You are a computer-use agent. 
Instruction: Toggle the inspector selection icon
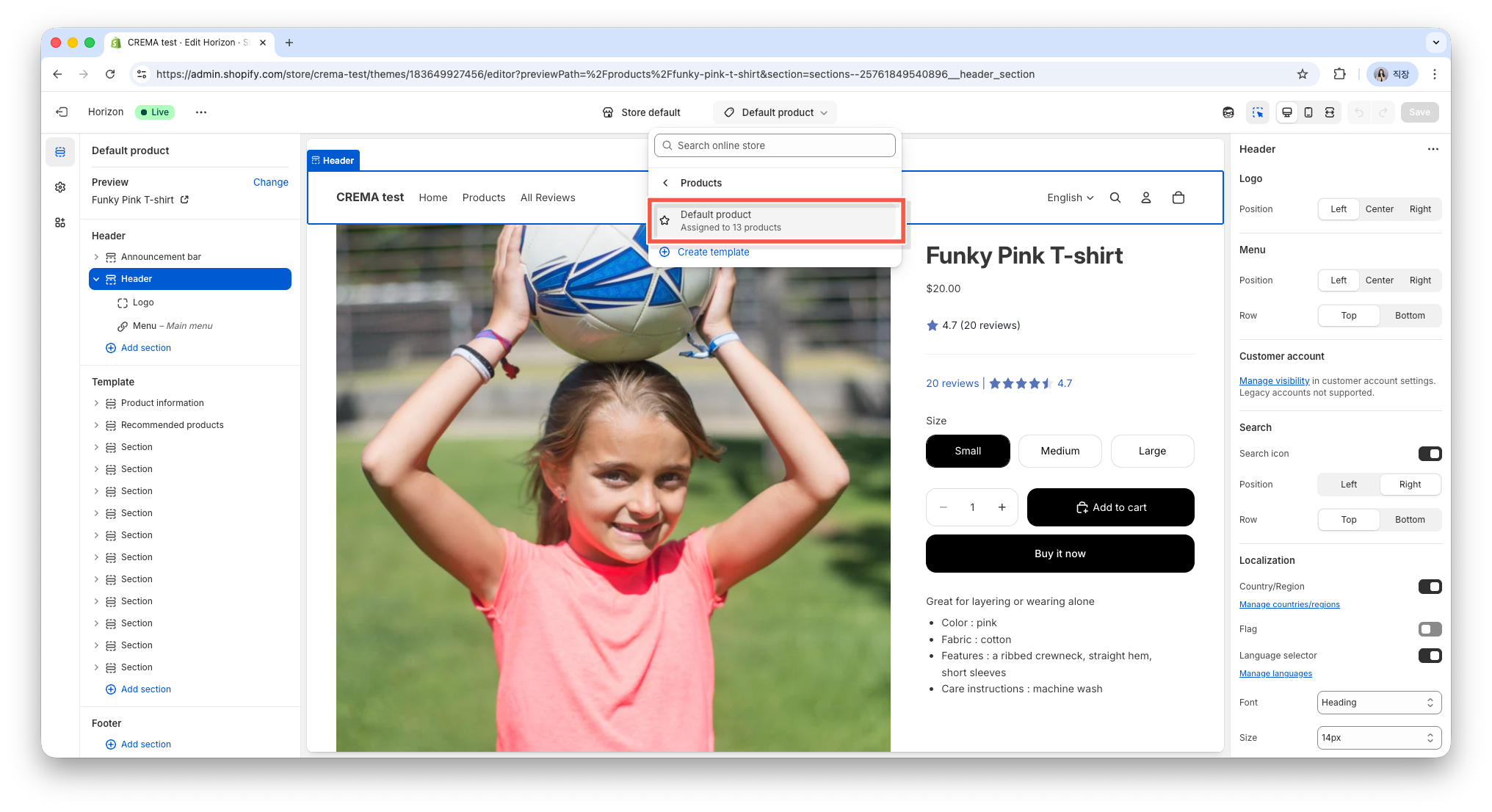[1258, 112]
